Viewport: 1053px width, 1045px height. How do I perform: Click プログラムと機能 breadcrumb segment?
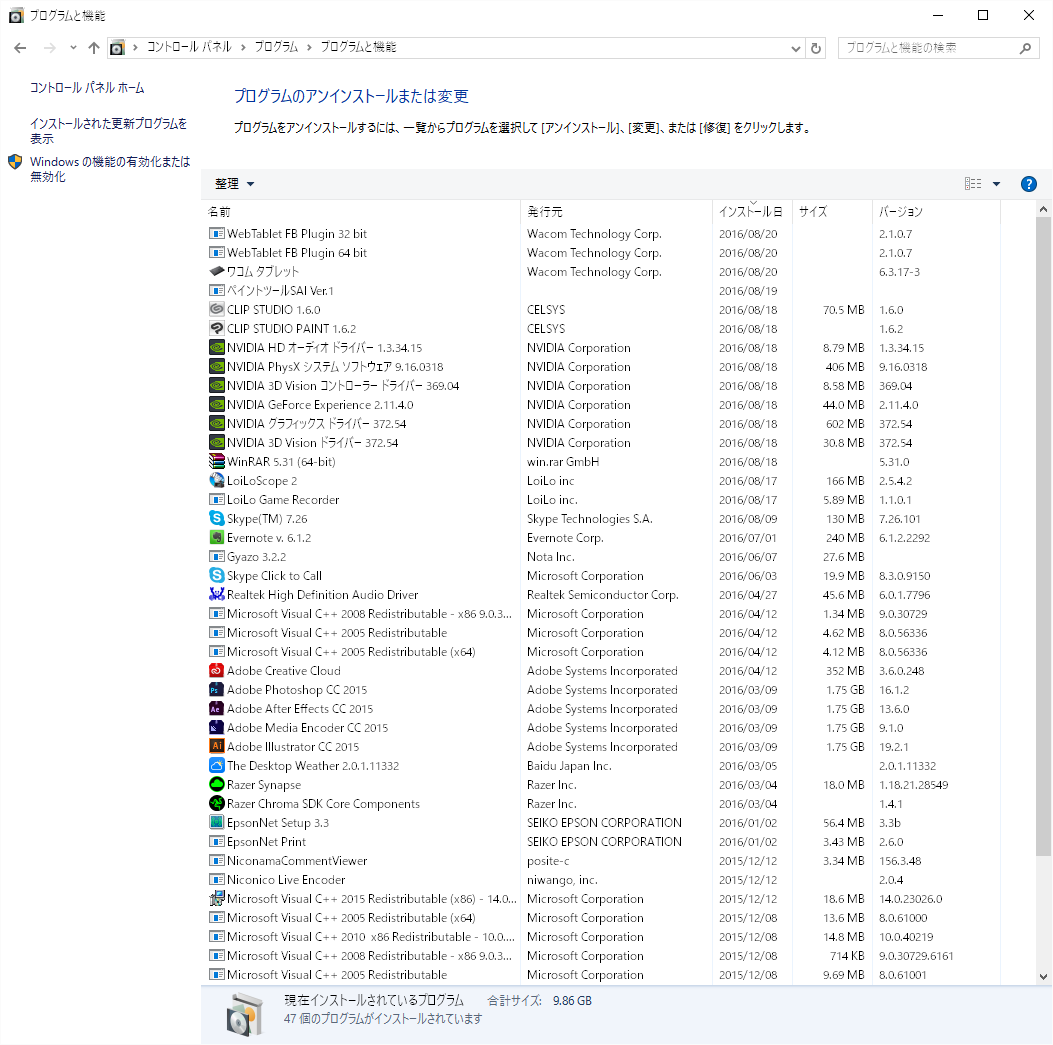358,47
